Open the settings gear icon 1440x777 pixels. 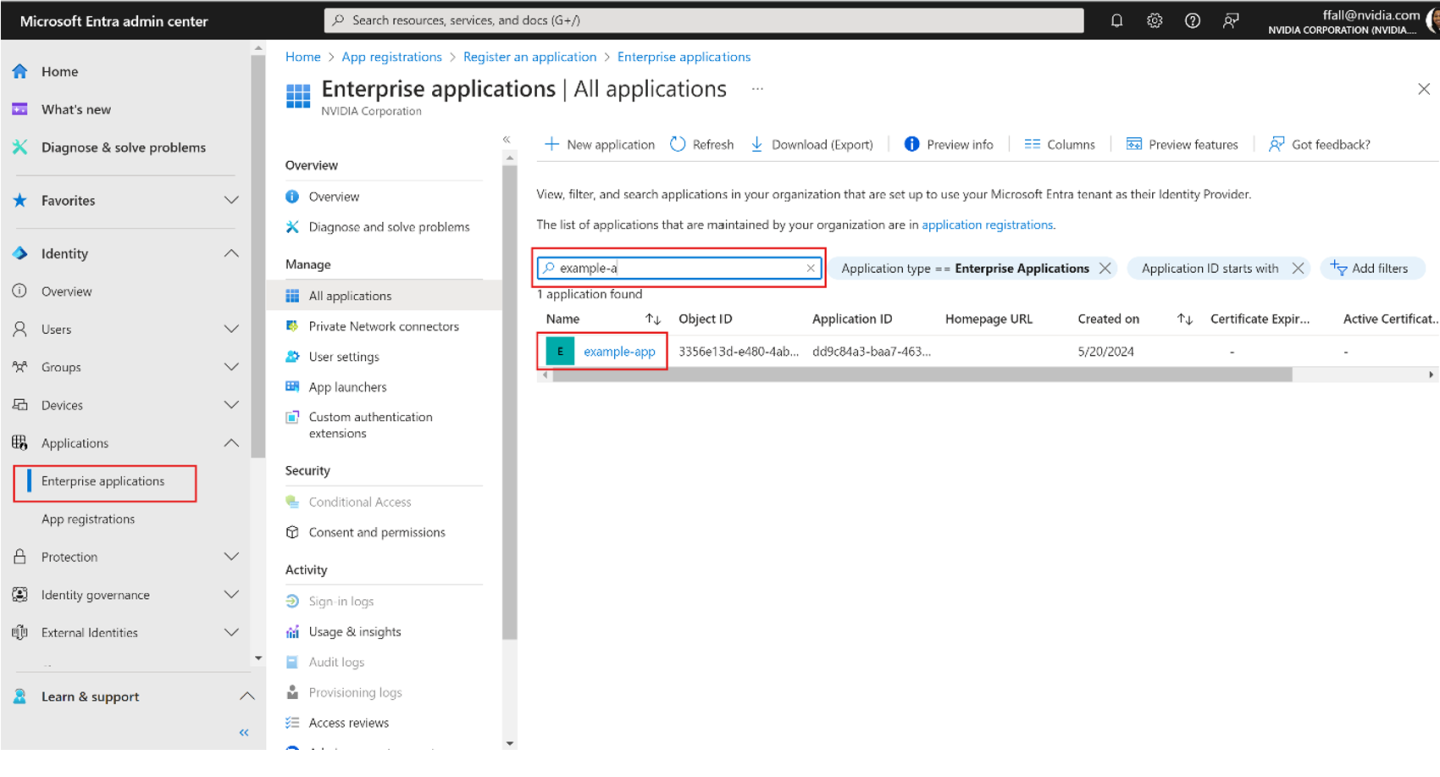tap(1154, 21)
